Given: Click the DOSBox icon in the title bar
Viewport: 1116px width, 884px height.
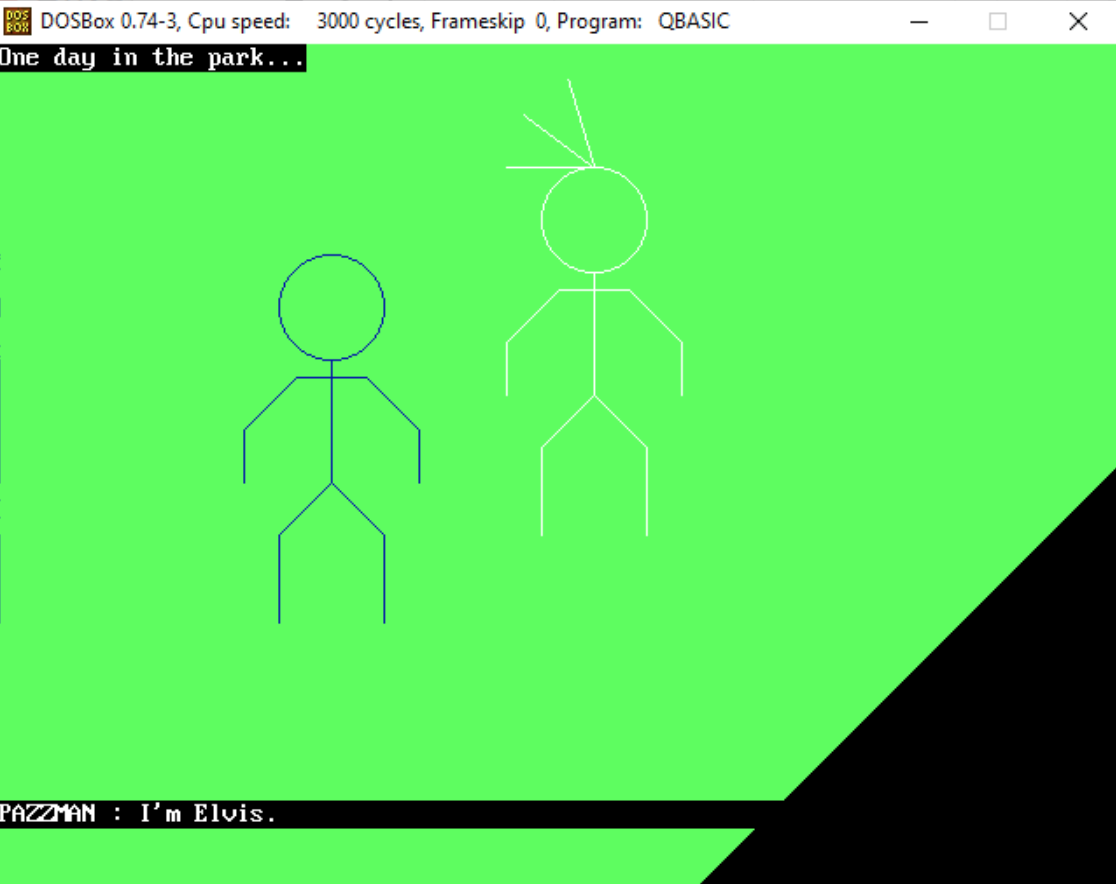Looking at the screenshot, I should coord(17,21).
